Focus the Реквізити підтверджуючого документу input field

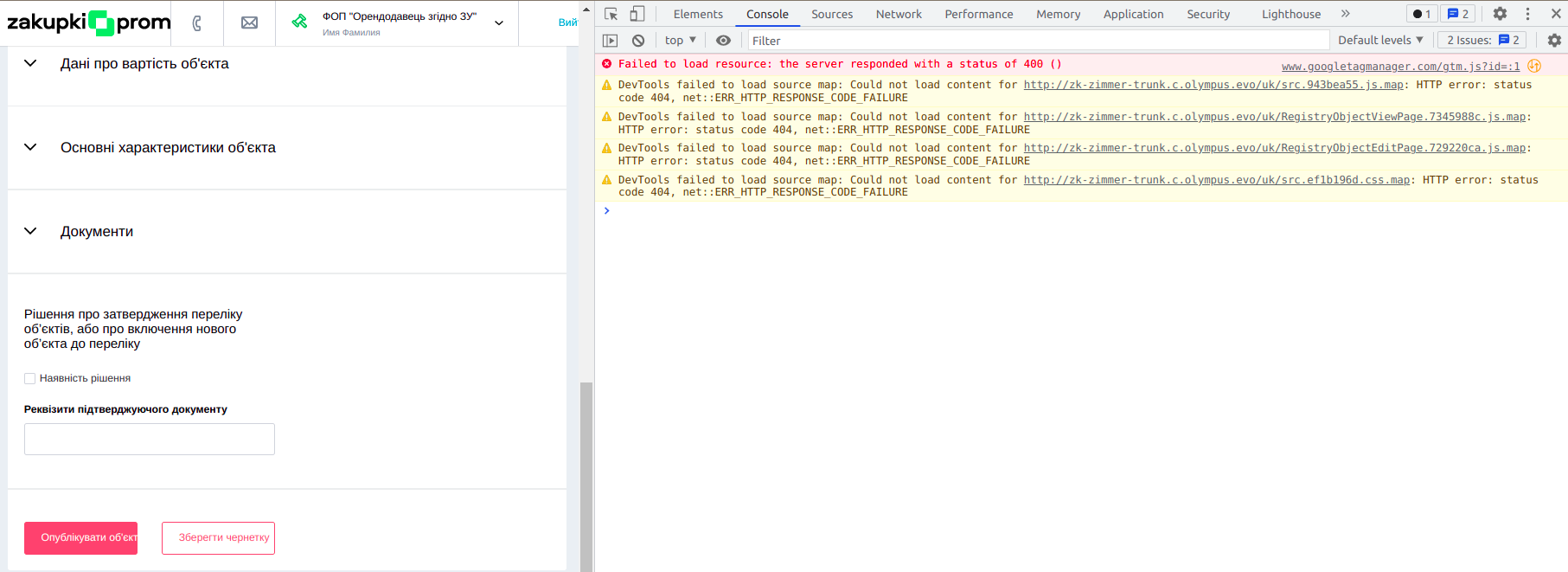point(150,440)
